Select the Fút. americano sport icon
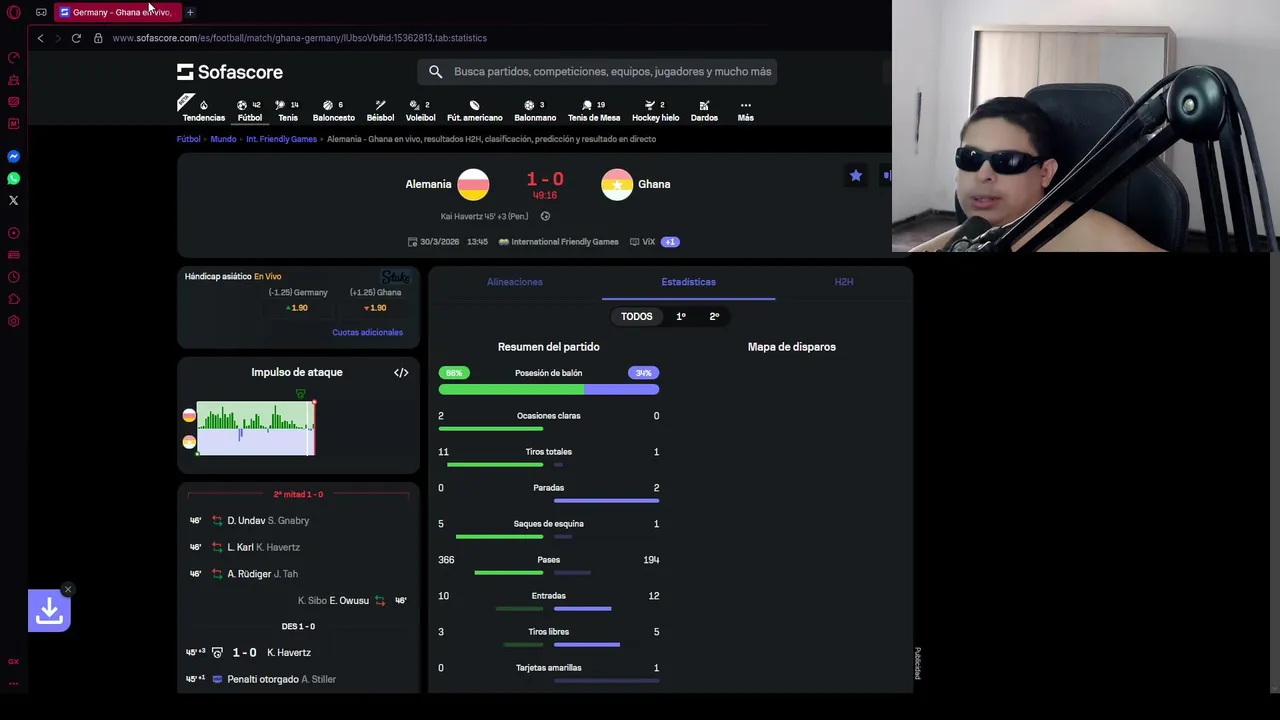Image resolution: width=1280 pixels, height=720 pixels. pos(475,110)
